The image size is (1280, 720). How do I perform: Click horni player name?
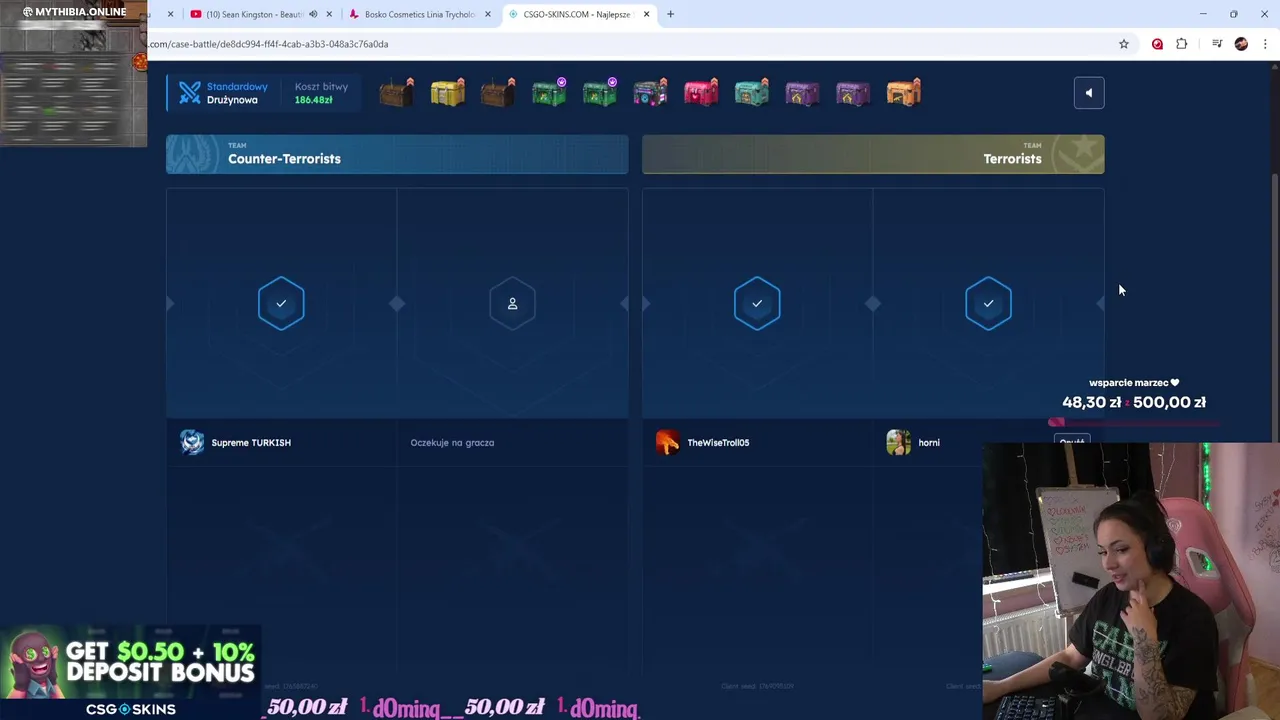(929, 442)
